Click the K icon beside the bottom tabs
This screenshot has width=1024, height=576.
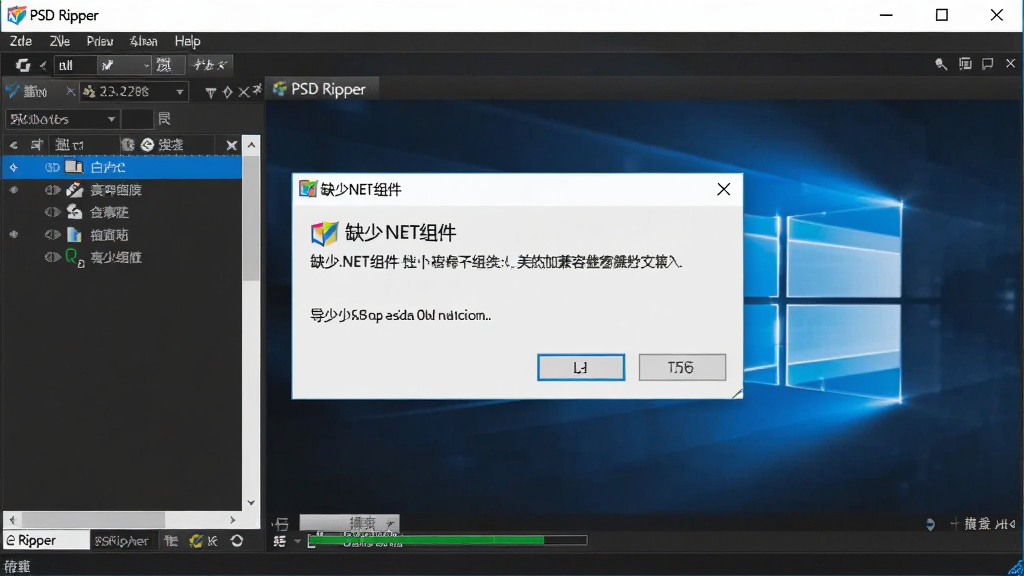point(212,541)
